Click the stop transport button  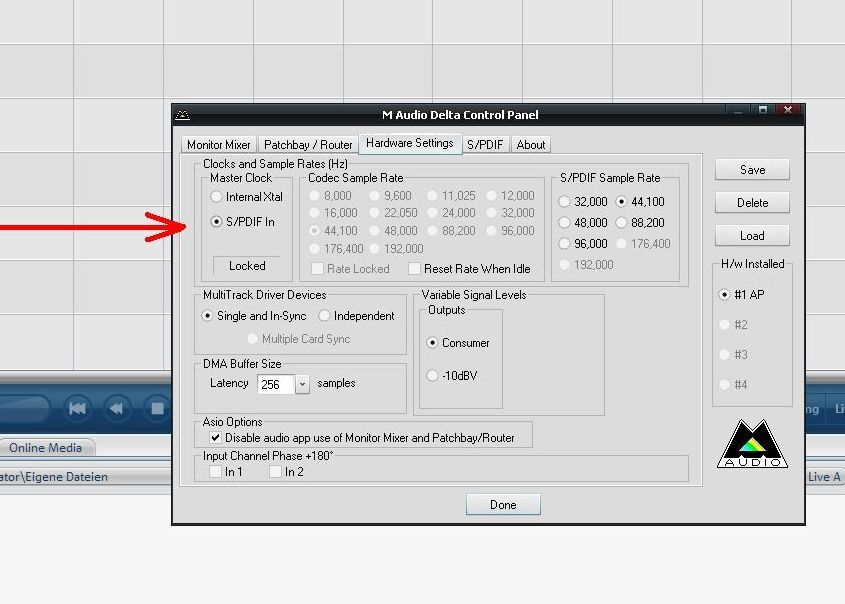[x=157, y=408]
